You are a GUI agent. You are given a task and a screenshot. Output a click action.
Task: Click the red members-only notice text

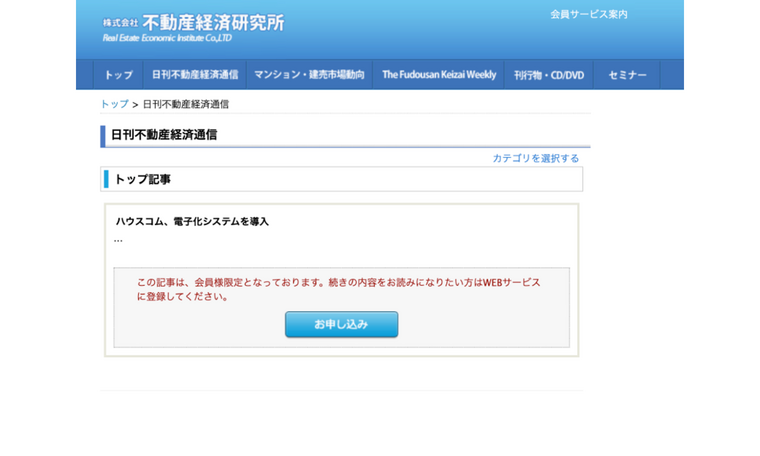tap(338, 289)
